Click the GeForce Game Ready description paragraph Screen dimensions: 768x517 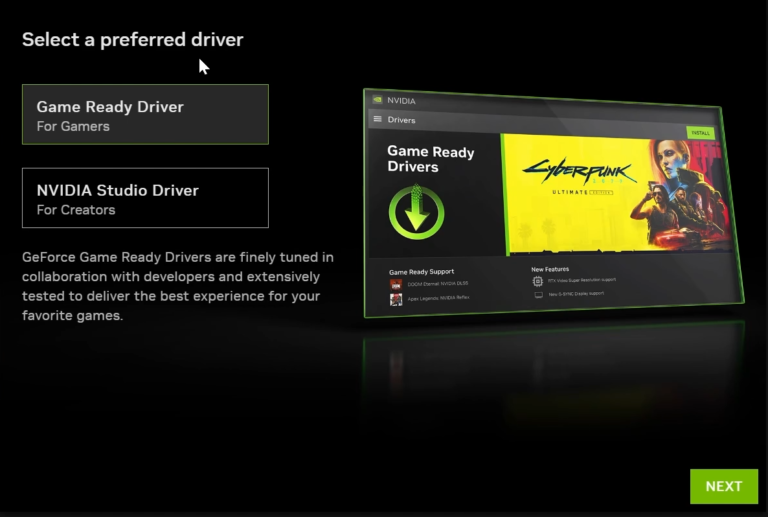pos(175,286)
